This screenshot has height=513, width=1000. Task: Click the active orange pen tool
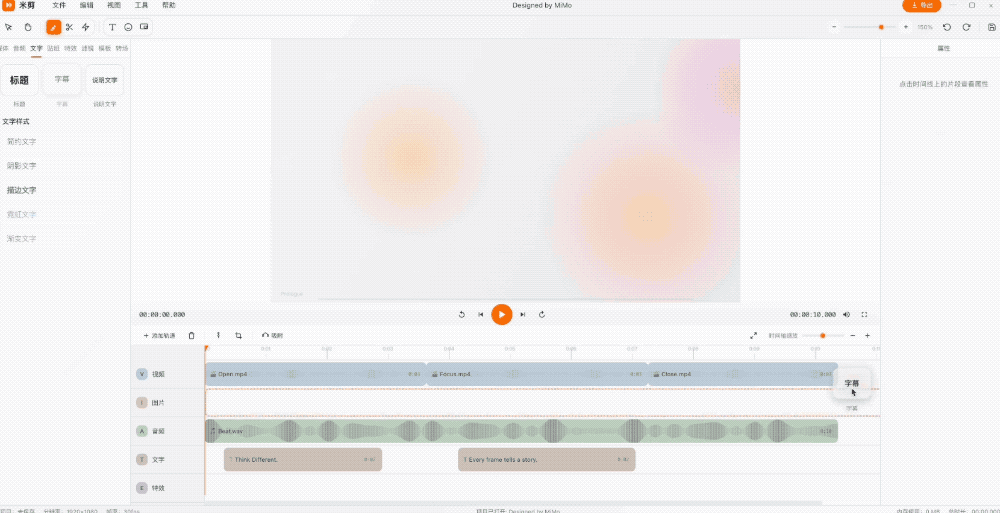click(54, 27)
